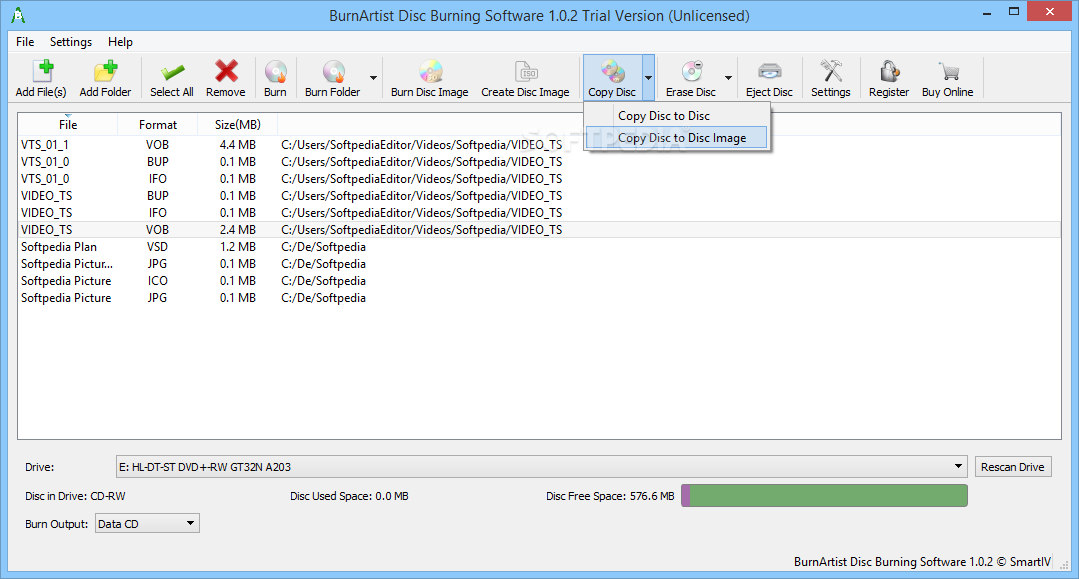The width and height of the screenshot is (1079, 579).
Task: Click the BurnArtist copyright SmartIV footer text
Action: 923,562
